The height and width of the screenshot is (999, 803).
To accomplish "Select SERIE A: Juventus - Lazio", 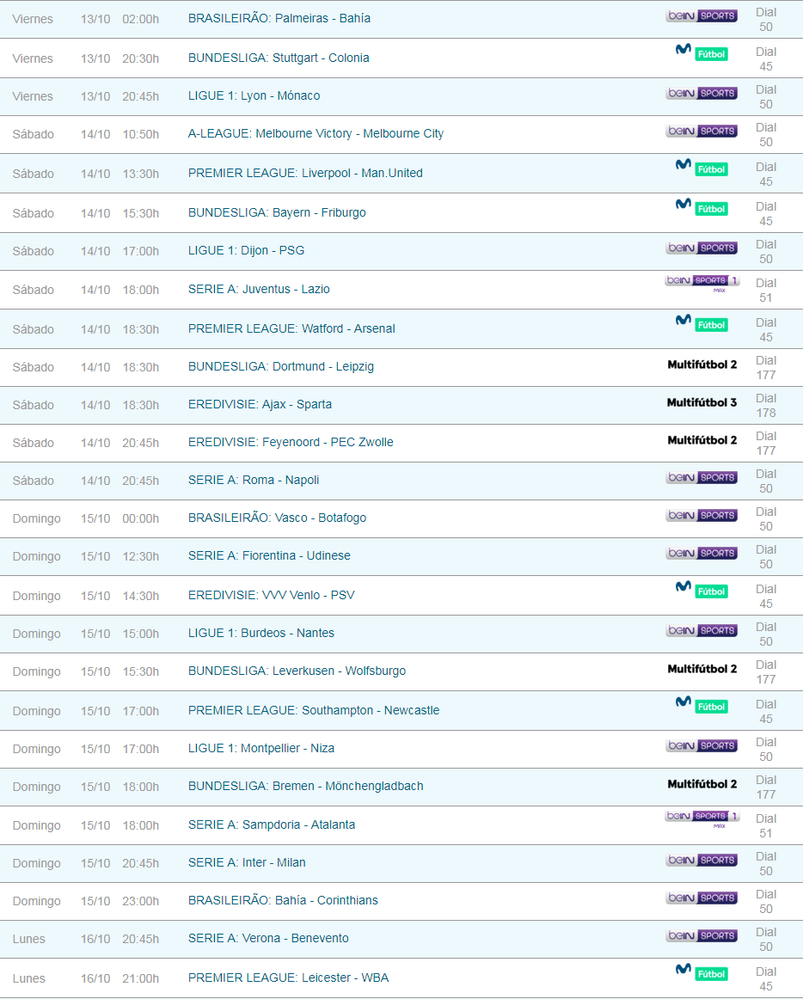I will point(259,289).
